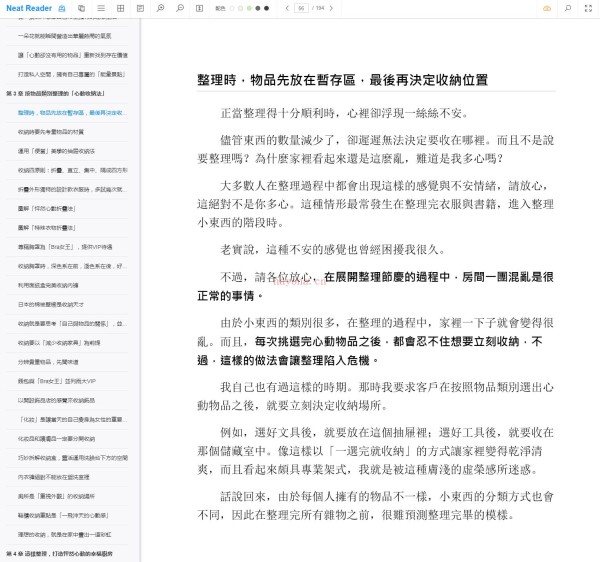The height and width of the screenshot is (562, 600).
Task: Open TOC entry '折疊外形獨特的設計款衣服時'
Action: (x=73, y=189)
